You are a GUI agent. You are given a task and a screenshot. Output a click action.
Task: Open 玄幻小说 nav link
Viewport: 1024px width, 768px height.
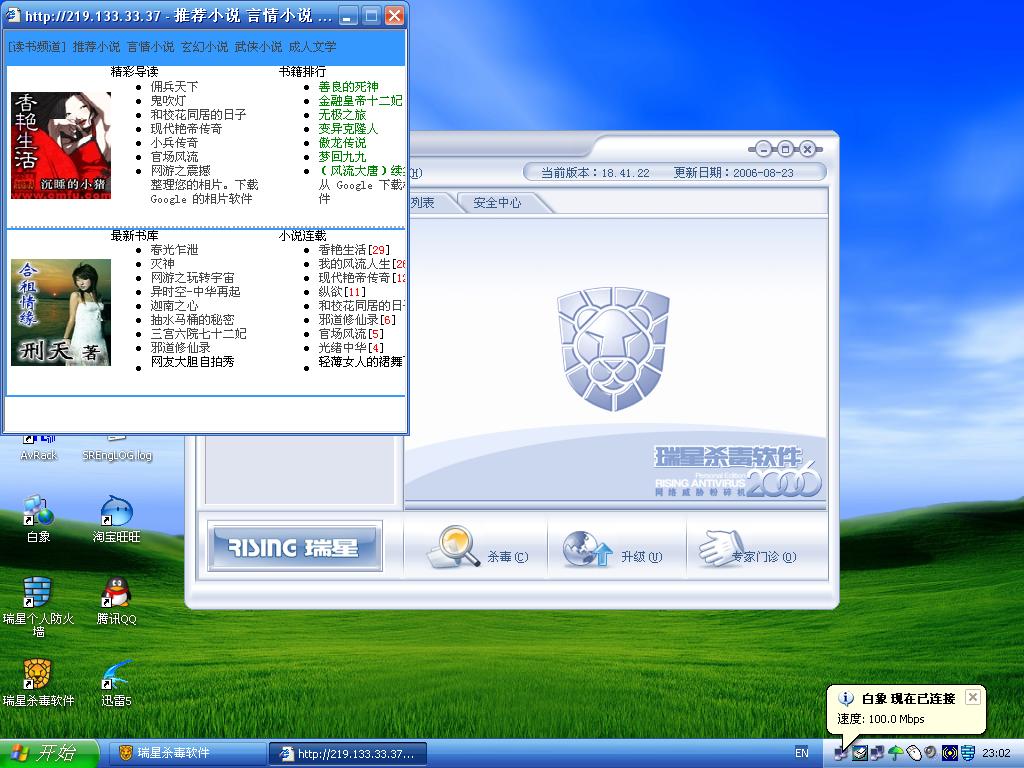204,46
